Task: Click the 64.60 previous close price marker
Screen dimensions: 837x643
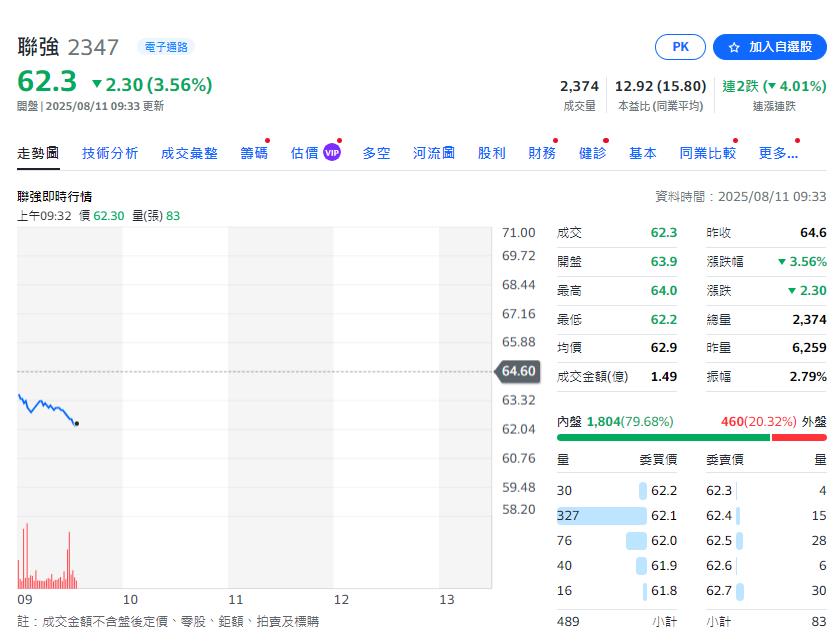Action: [518, 371]
